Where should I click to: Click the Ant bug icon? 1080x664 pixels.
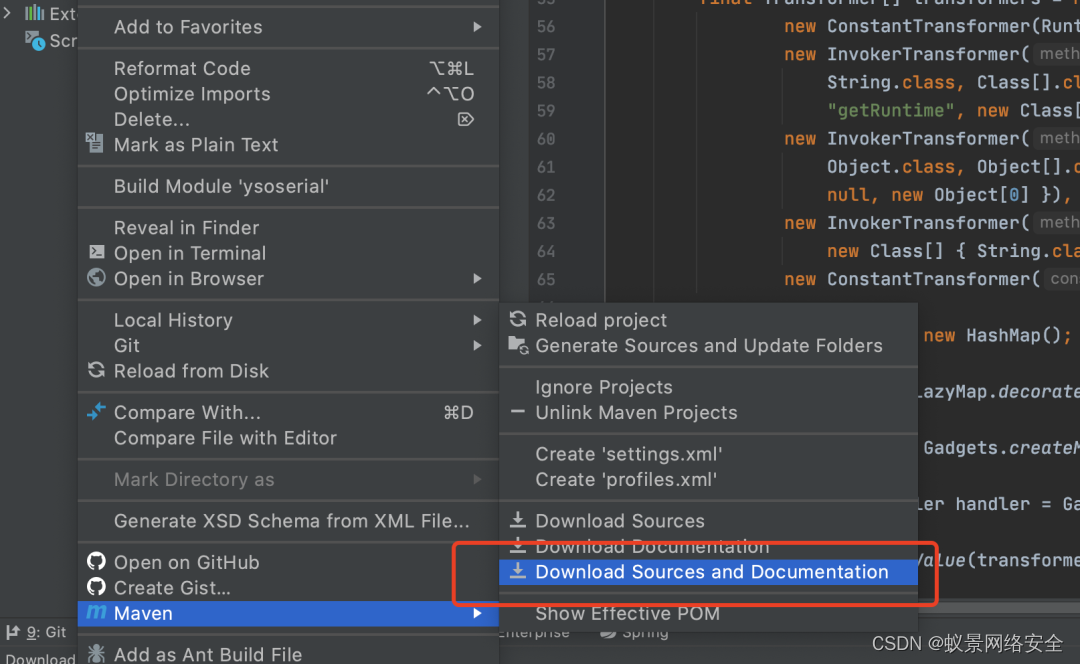(96, 654)
